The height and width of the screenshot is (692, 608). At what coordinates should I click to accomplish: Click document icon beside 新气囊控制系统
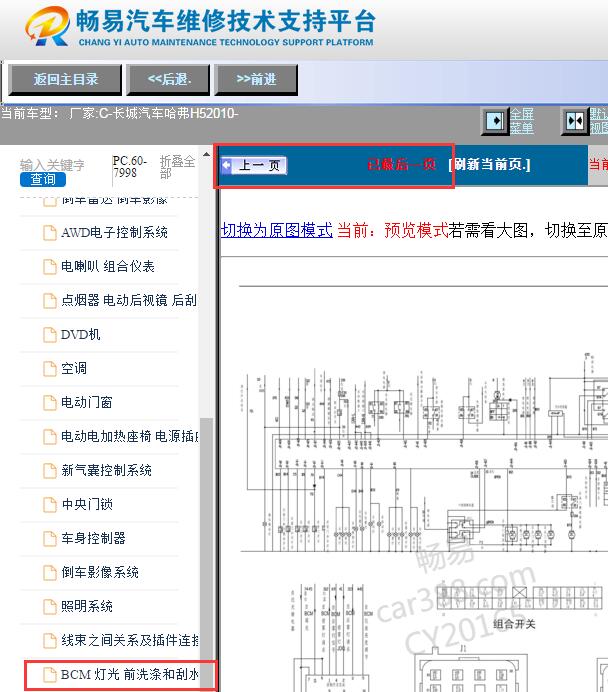pos(49,471)
